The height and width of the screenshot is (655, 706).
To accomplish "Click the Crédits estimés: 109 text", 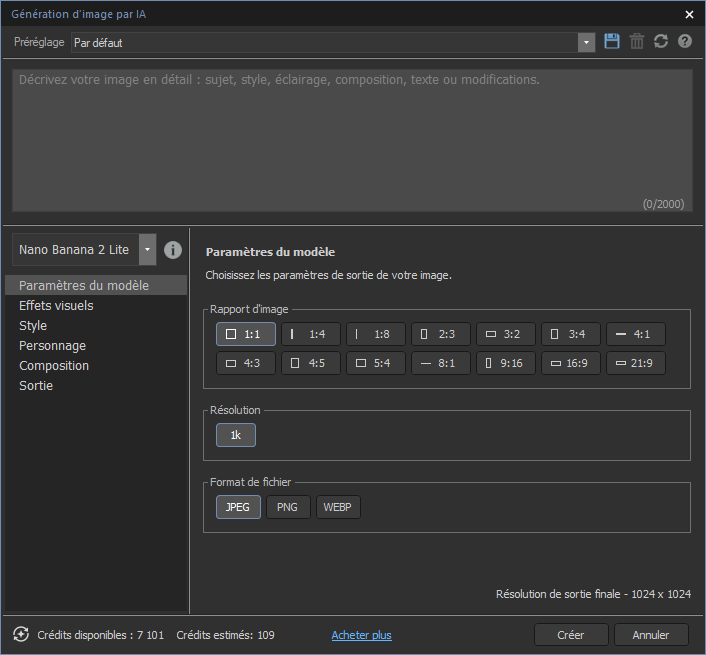I will (x=225, y=635).
